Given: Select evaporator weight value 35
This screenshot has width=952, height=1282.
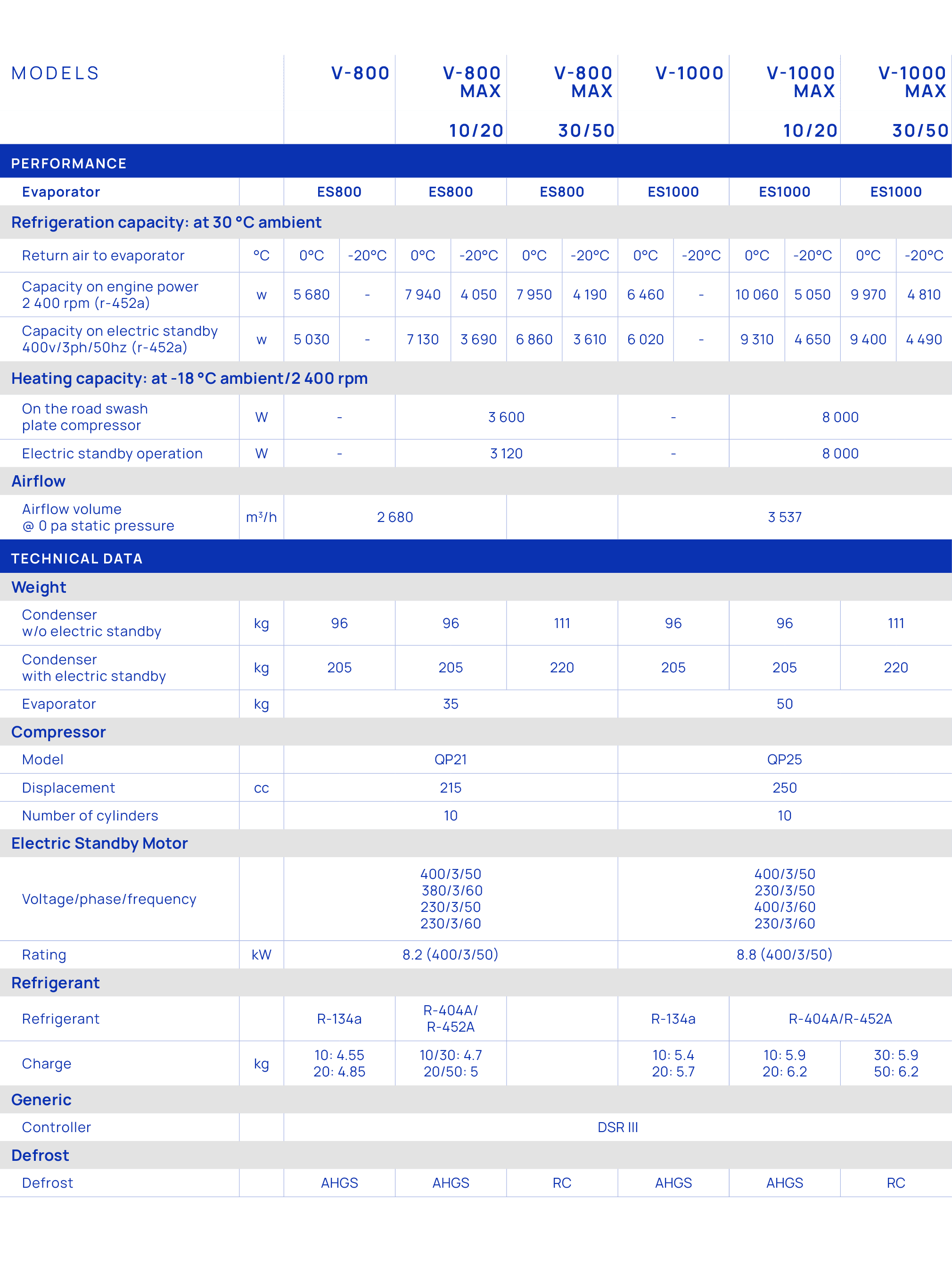Looking at the screenshot, I should pyautogui.click(x=450, y=704).
